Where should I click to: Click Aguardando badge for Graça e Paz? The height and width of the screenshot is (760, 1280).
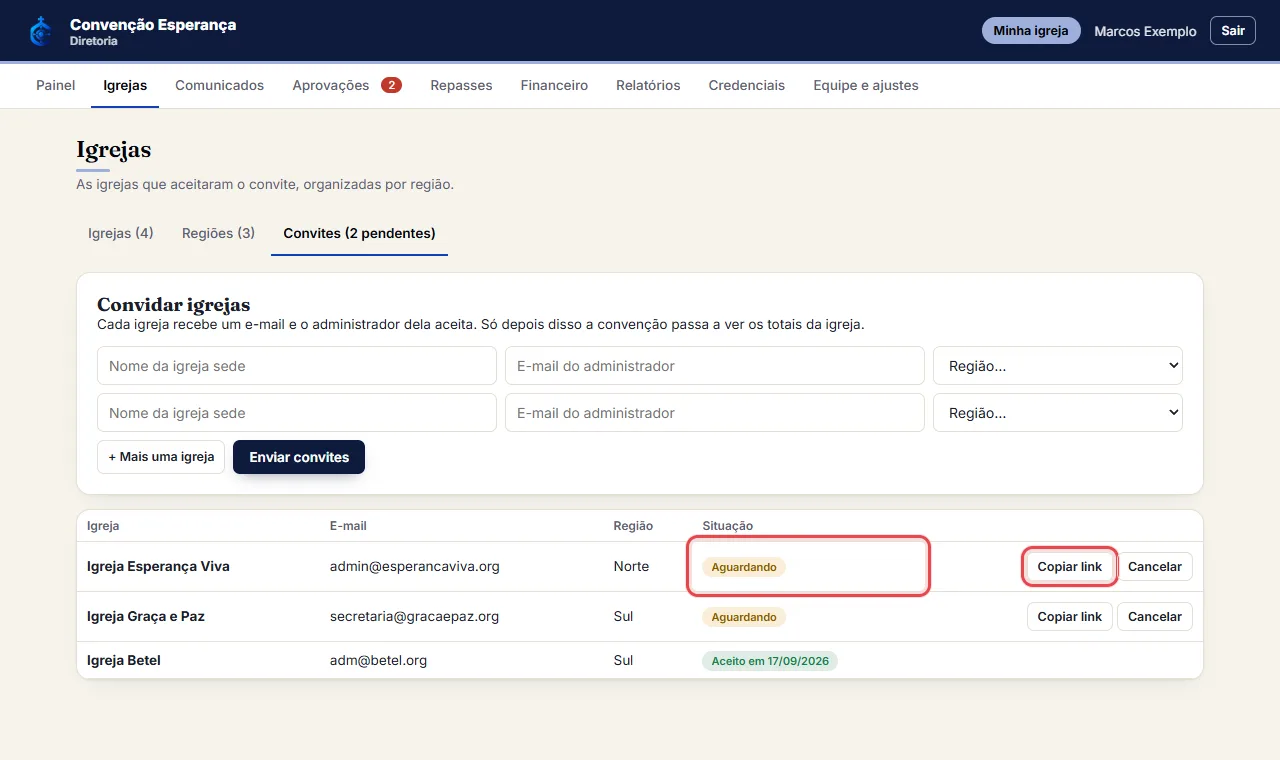click(x=744, y=617)
